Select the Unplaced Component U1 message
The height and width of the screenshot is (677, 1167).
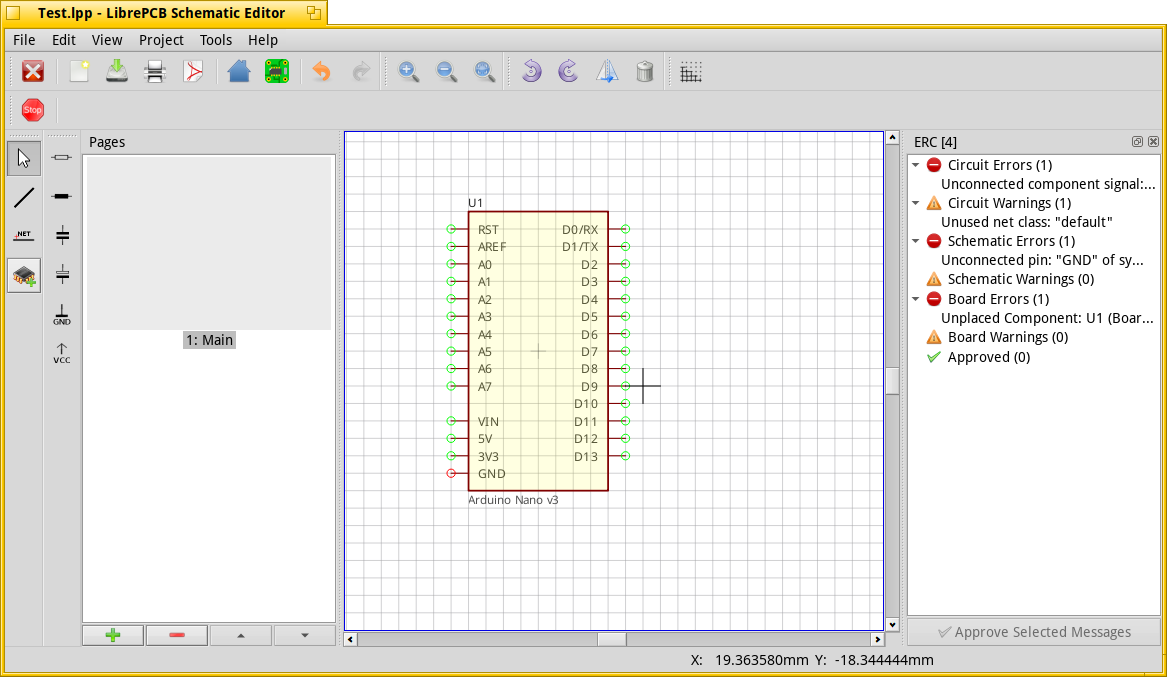[x=1047, y=318]
